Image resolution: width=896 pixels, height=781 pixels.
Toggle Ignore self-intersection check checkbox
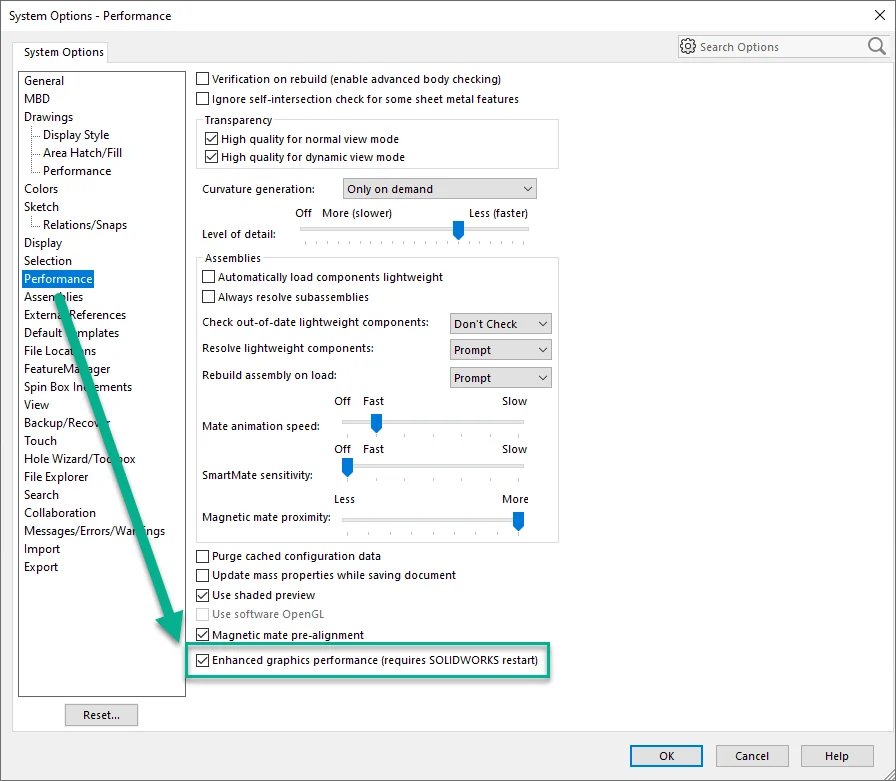pyautogui.click(x=202, y=98)
